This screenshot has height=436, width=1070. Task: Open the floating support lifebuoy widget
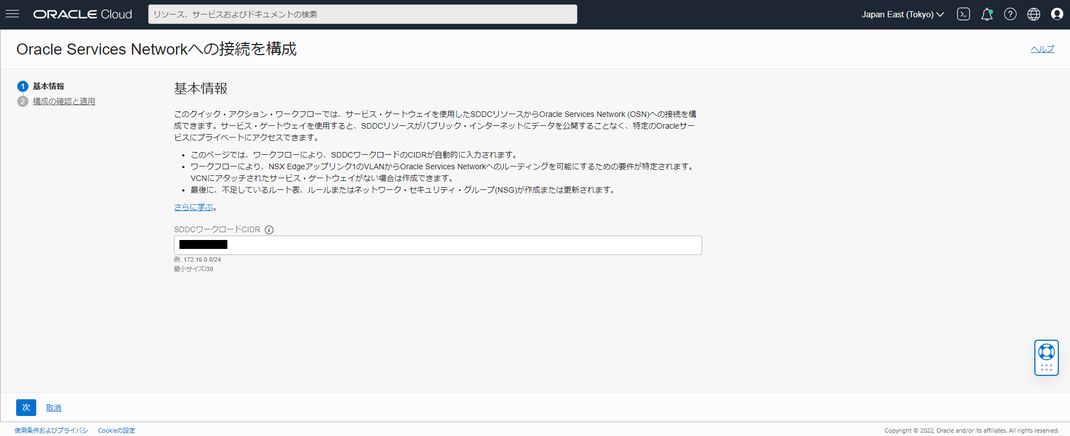tap(1046, 351)
